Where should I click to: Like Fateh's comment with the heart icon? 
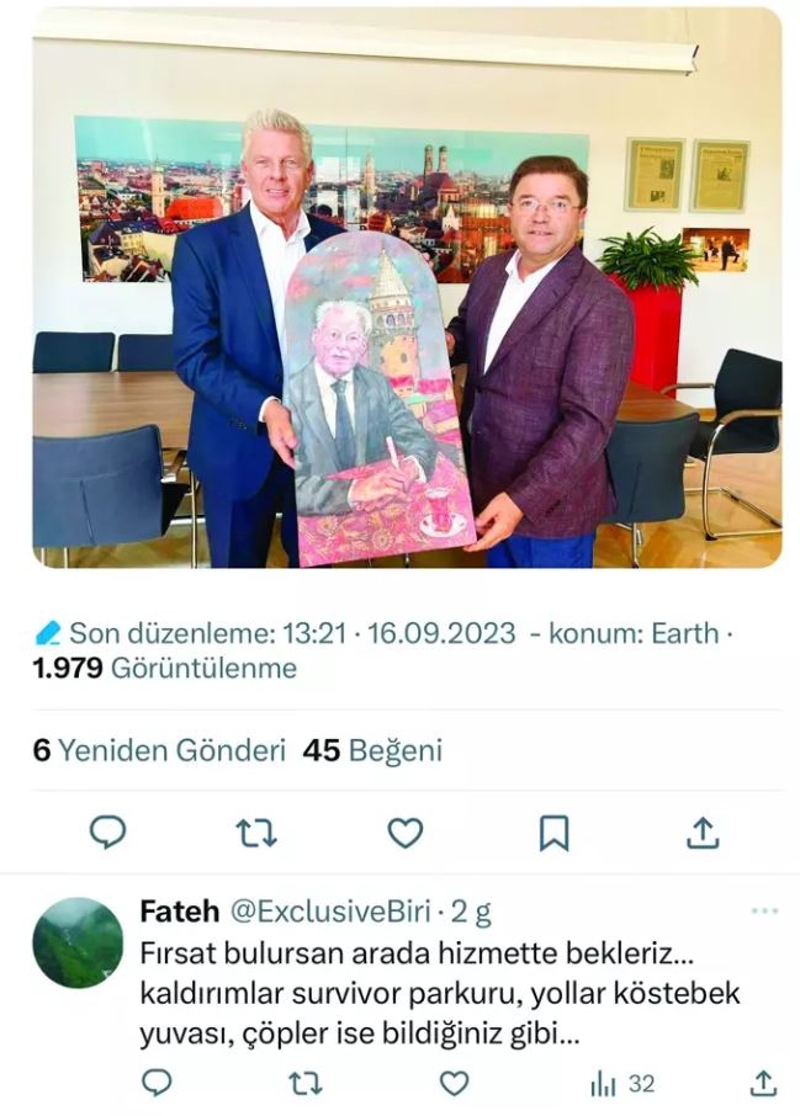point(454,1083)
